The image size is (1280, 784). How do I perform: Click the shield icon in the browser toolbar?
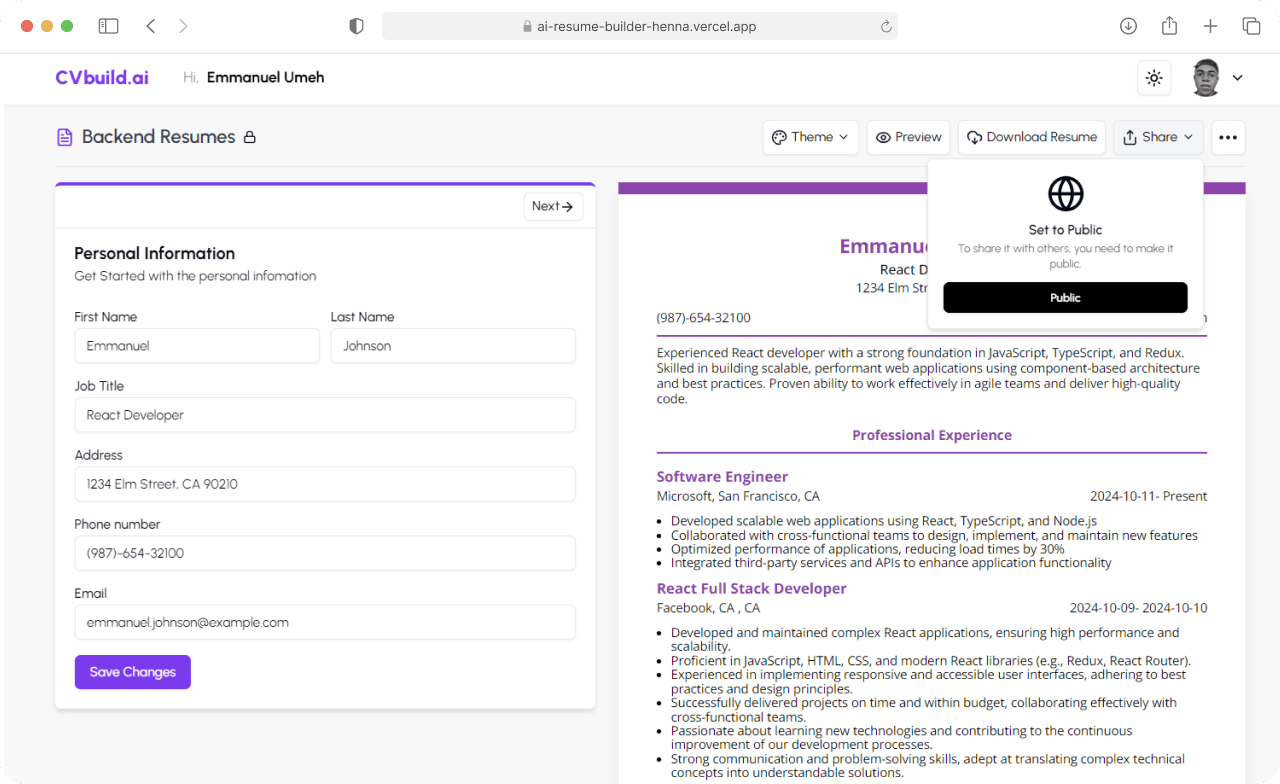(356, 26)
